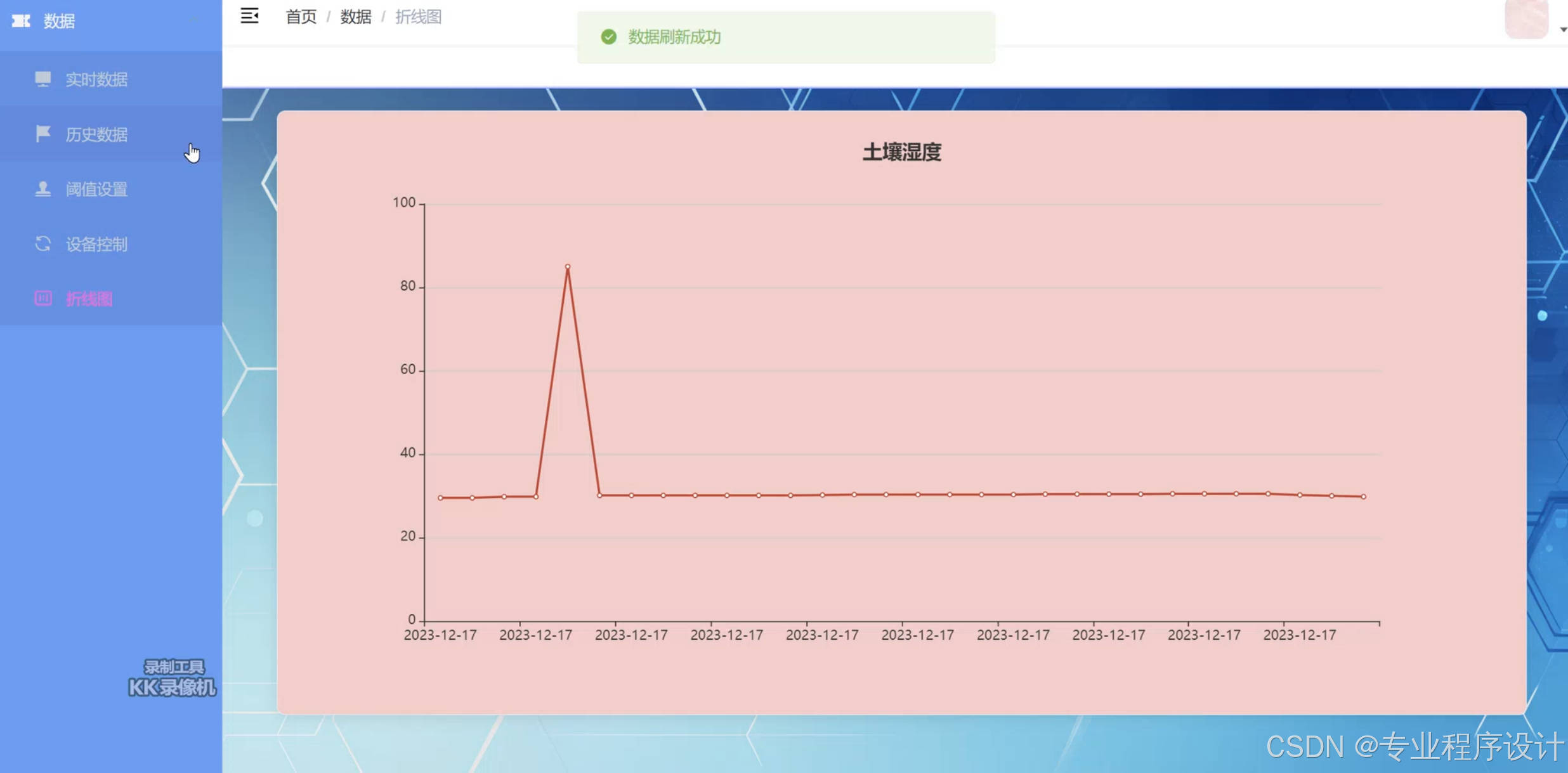The width and height of the screenshot is (1568, 773).
Task: Go to 首页 in the breadcrumb
Action: (301, 16)
